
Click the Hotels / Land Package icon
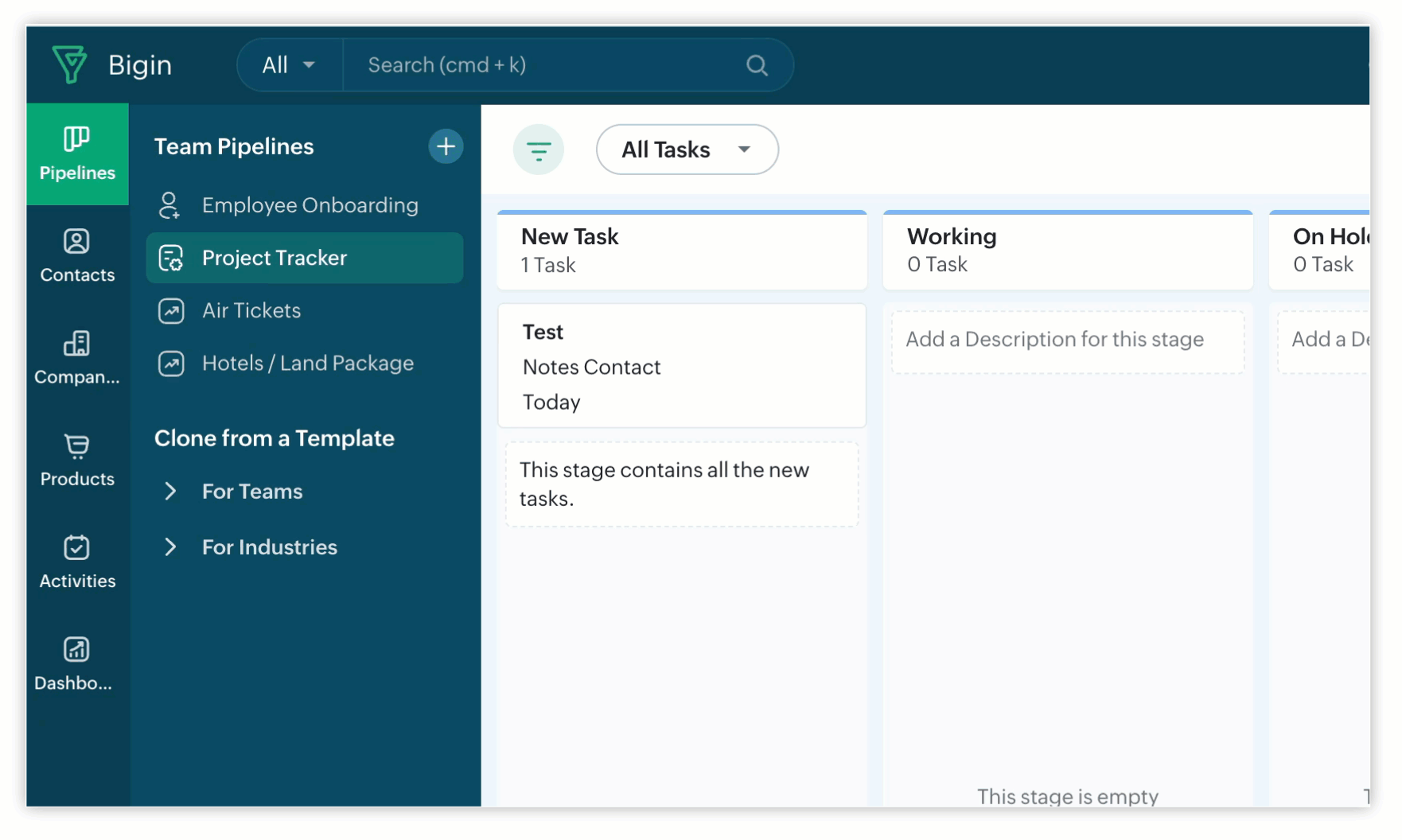click(171, 364)
